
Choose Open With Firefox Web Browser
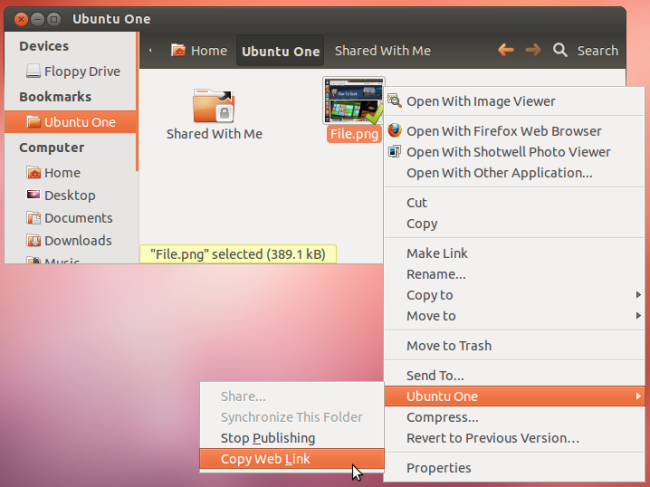[514, 131]
